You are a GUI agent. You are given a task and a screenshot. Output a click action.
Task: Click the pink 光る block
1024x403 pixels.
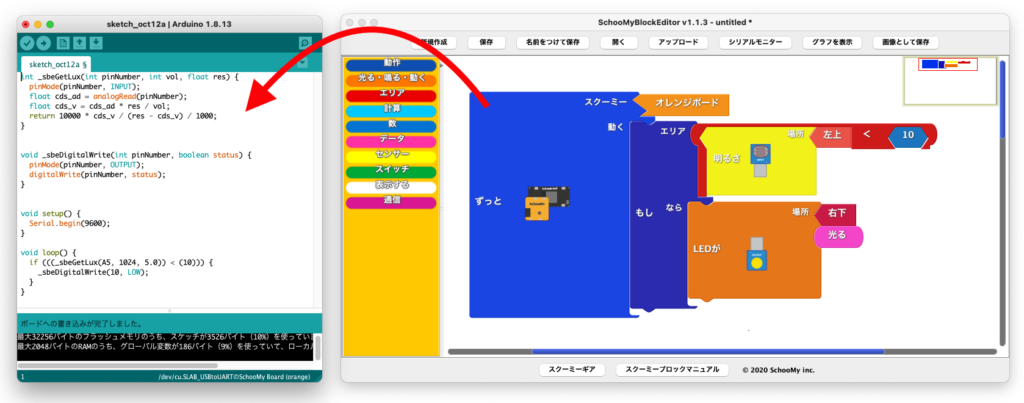click(839, 236)
